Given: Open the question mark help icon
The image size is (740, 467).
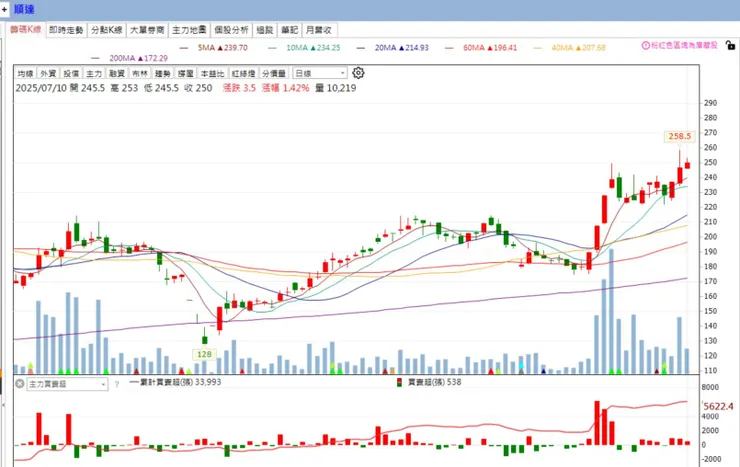Looking at the screenshot, I should coord(117,384).
